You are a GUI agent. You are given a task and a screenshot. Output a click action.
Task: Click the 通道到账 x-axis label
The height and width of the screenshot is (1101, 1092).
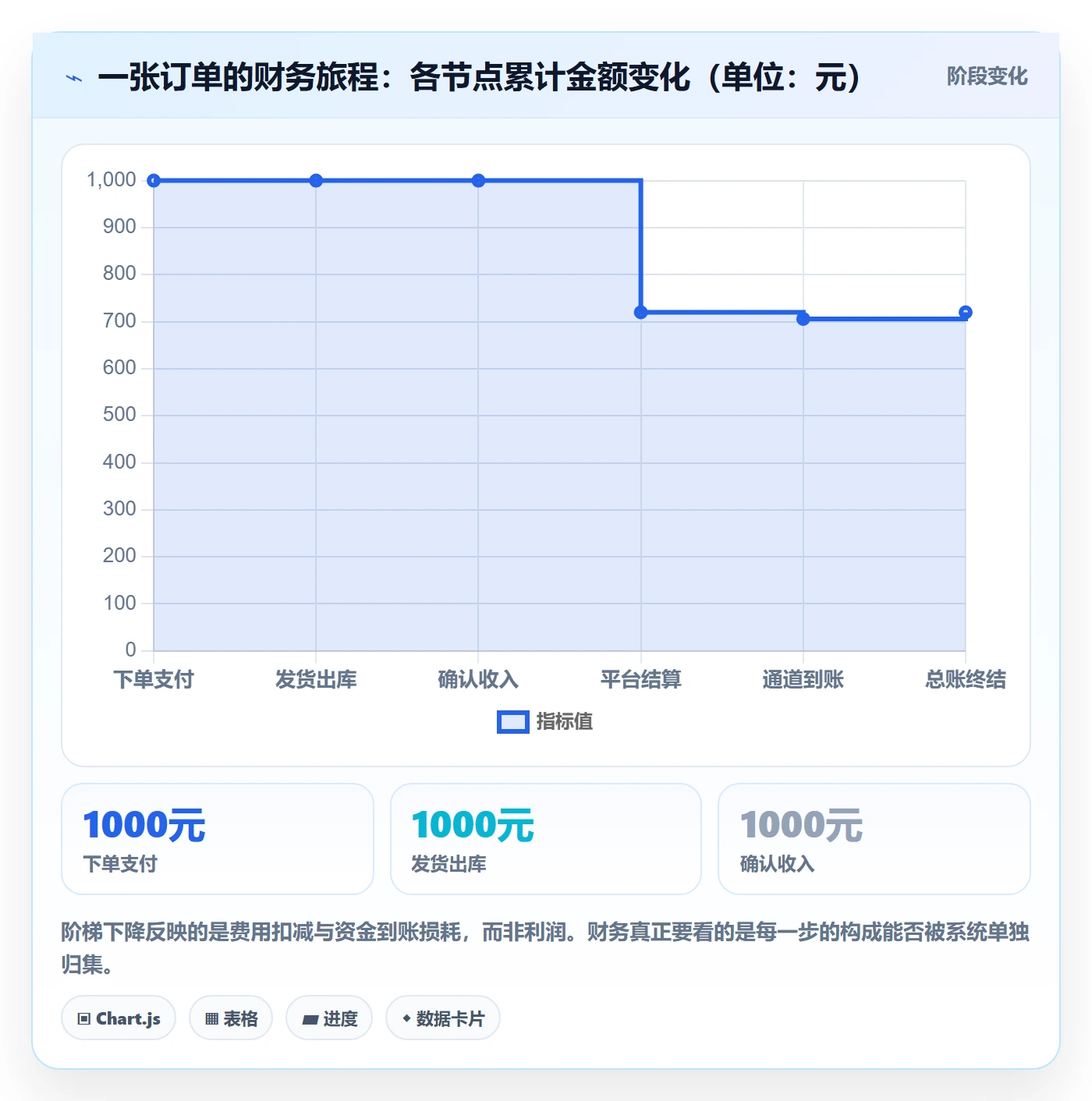pyautogui.click(x=803, y=679)
